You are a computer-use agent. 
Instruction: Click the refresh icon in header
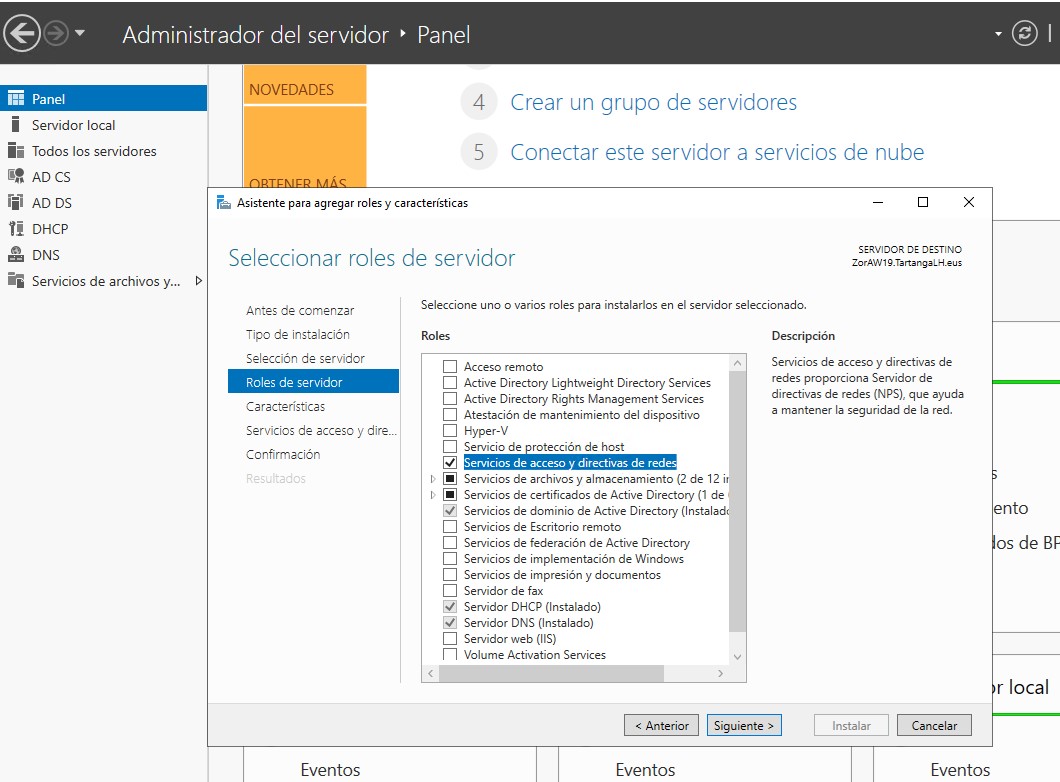point(1024,33)
